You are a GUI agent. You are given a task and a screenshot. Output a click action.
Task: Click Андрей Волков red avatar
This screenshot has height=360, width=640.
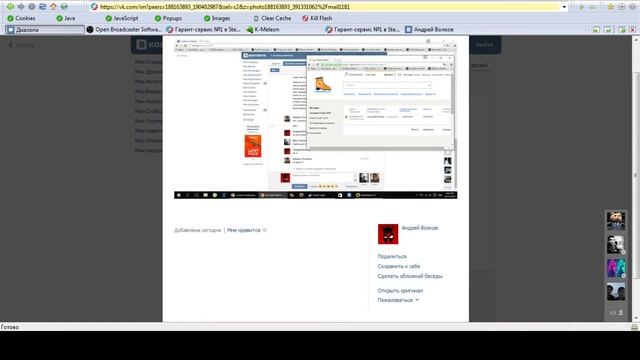tap(388, 234)
